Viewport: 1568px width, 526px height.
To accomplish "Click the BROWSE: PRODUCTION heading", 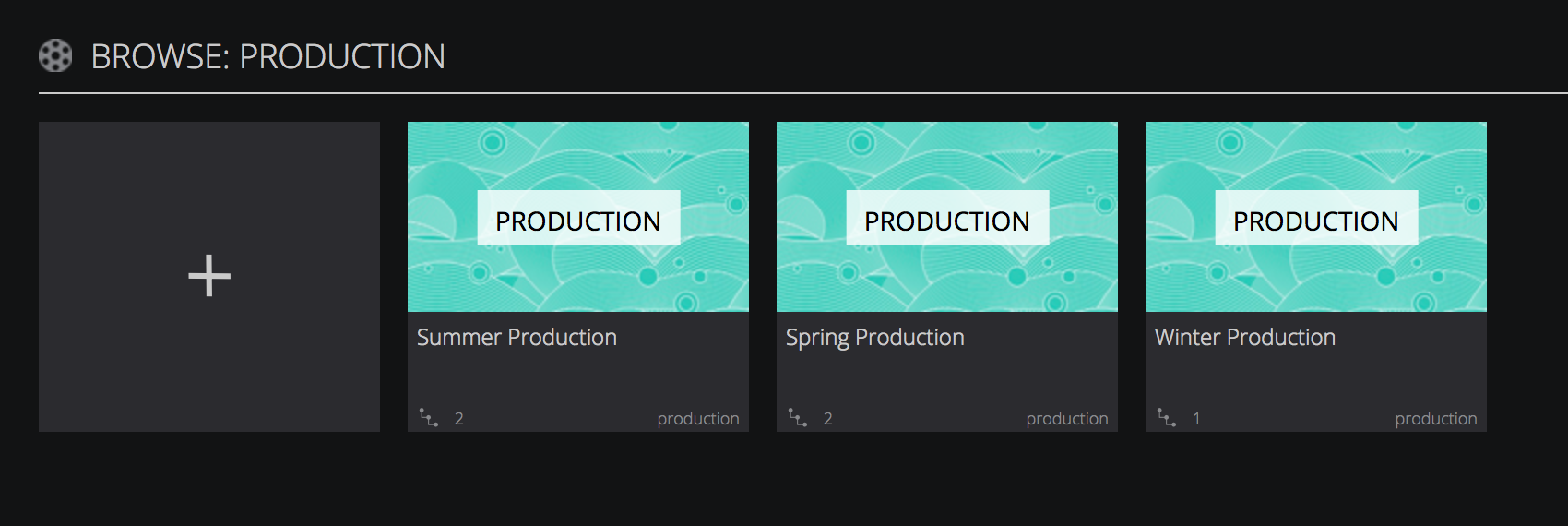I will click(x=267, y=57).
